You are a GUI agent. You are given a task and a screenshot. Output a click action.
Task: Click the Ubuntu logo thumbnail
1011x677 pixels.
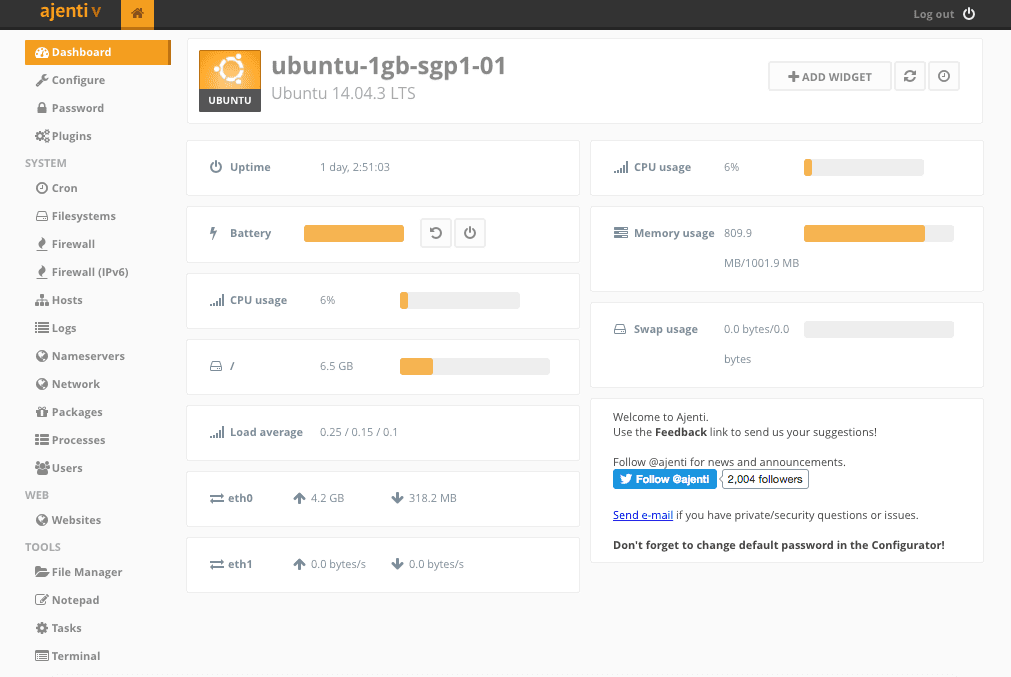click(x=230, y=80)
